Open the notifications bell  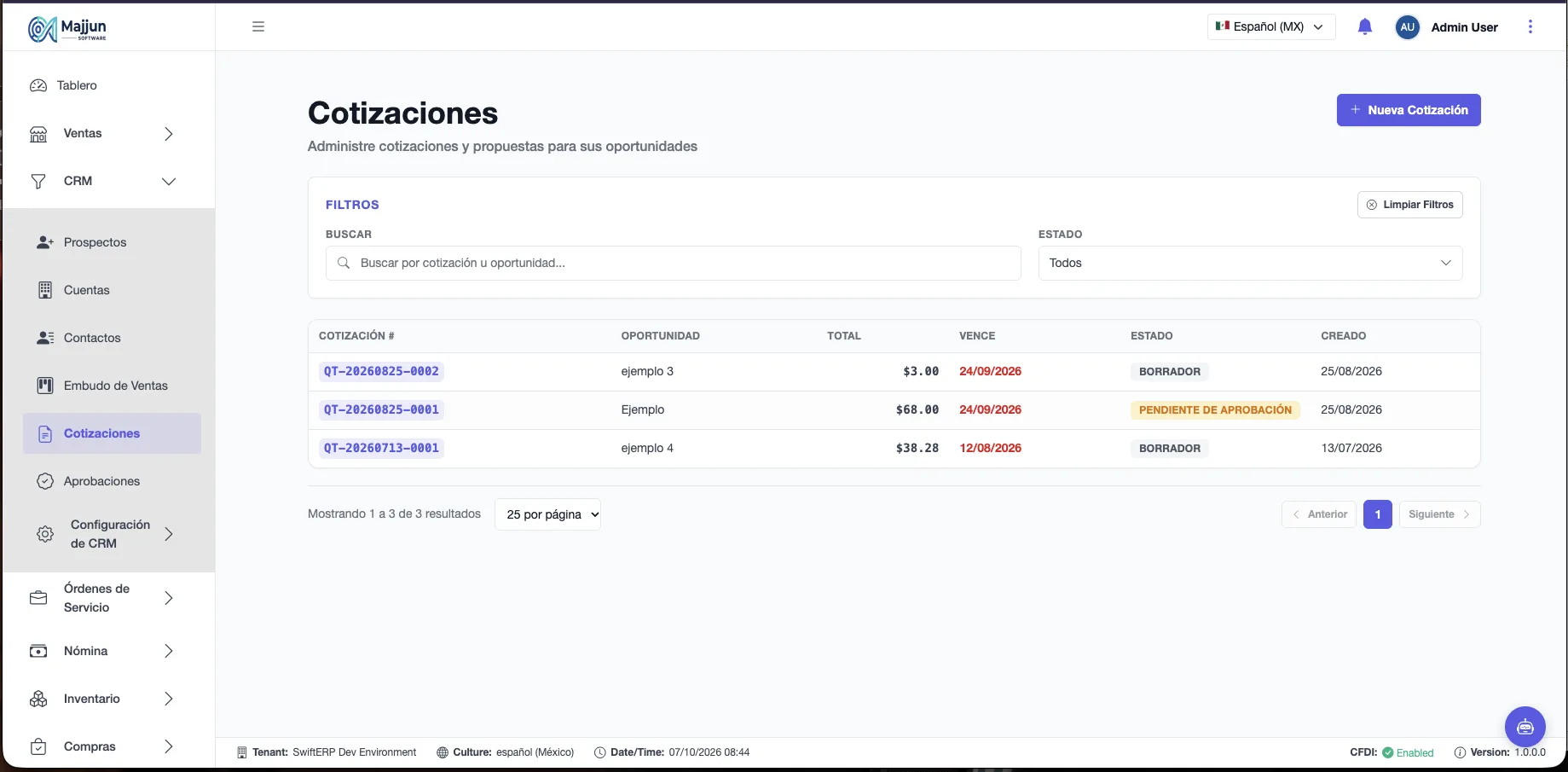[x=1364, y=26]
